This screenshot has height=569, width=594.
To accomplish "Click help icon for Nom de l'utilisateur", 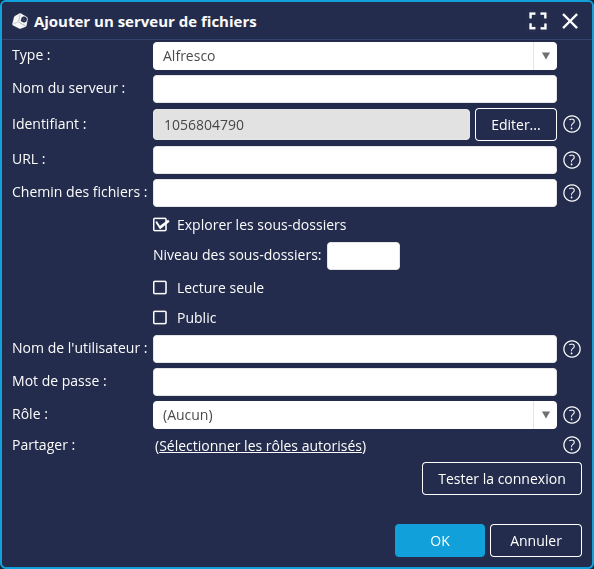I will [571, 349].
